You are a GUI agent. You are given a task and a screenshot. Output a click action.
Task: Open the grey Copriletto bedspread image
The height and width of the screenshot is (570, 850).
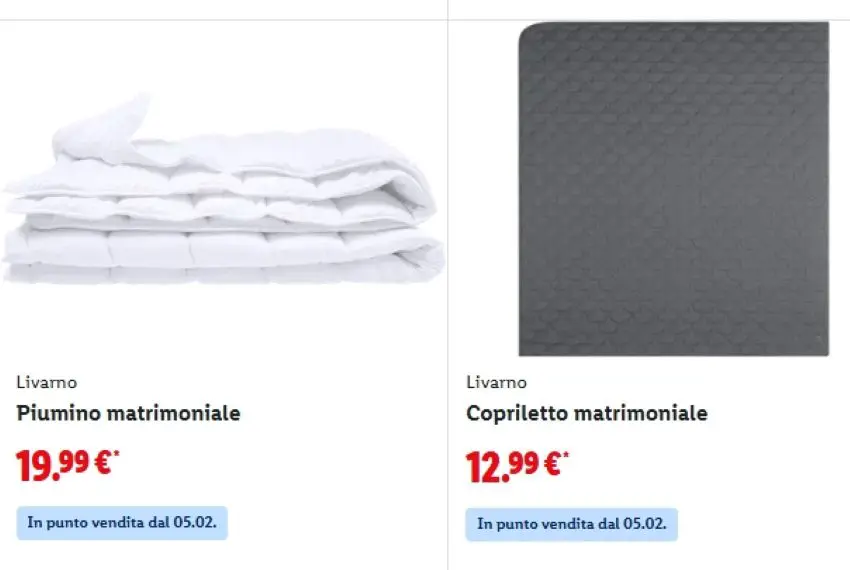673,190
